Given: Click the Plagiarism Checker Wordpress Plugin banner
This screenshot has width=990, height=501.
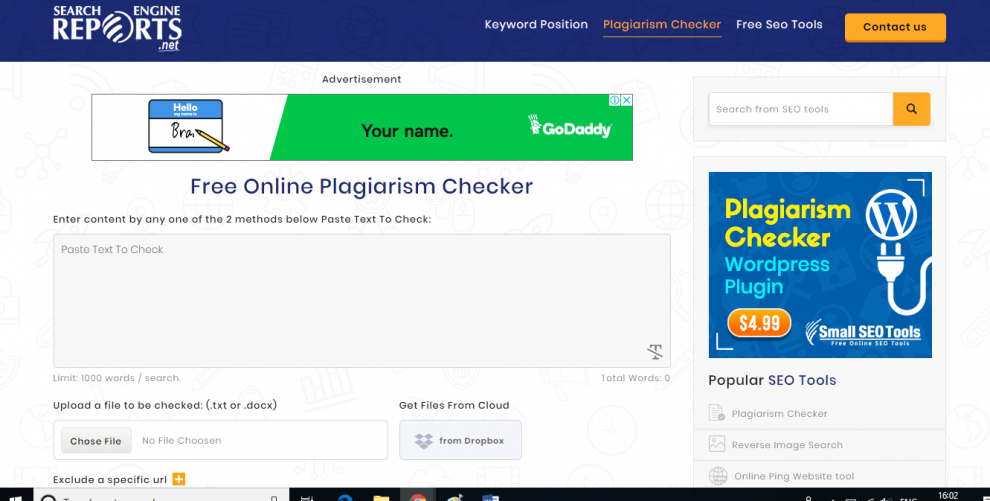Looking at the screenshot, I should pos(820,265).
